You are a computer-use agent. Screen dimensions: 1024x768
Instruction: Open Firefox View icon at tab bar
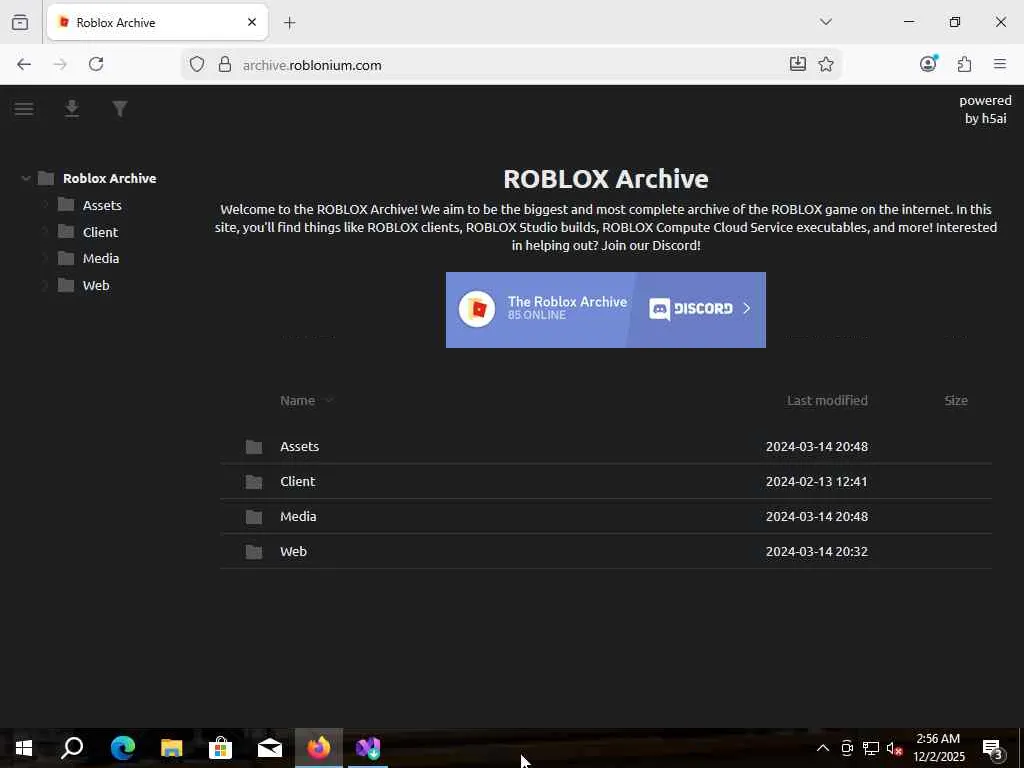tap(20, 22)
